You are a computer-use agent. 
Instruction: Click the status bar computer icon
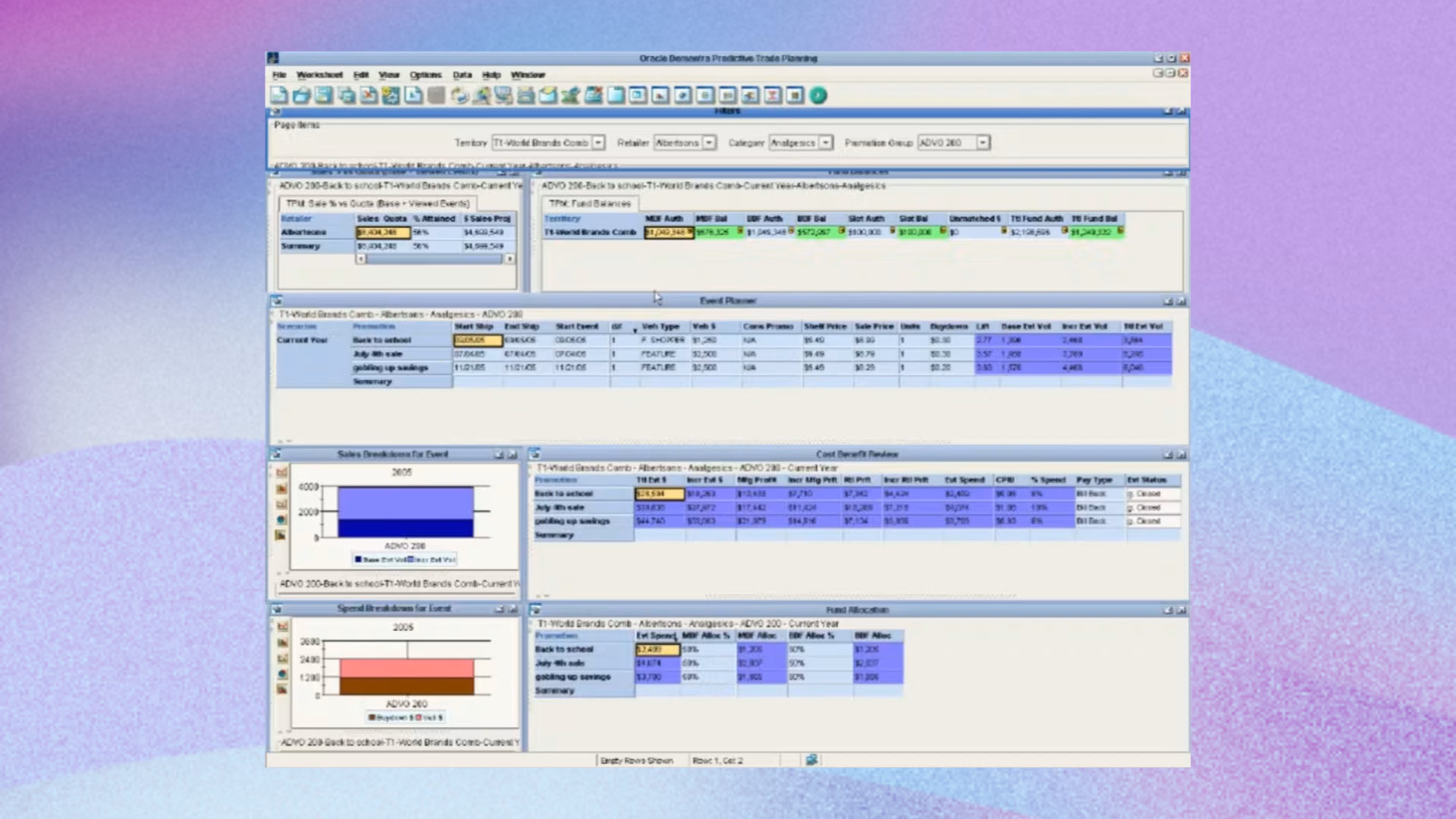click(811, 760)
